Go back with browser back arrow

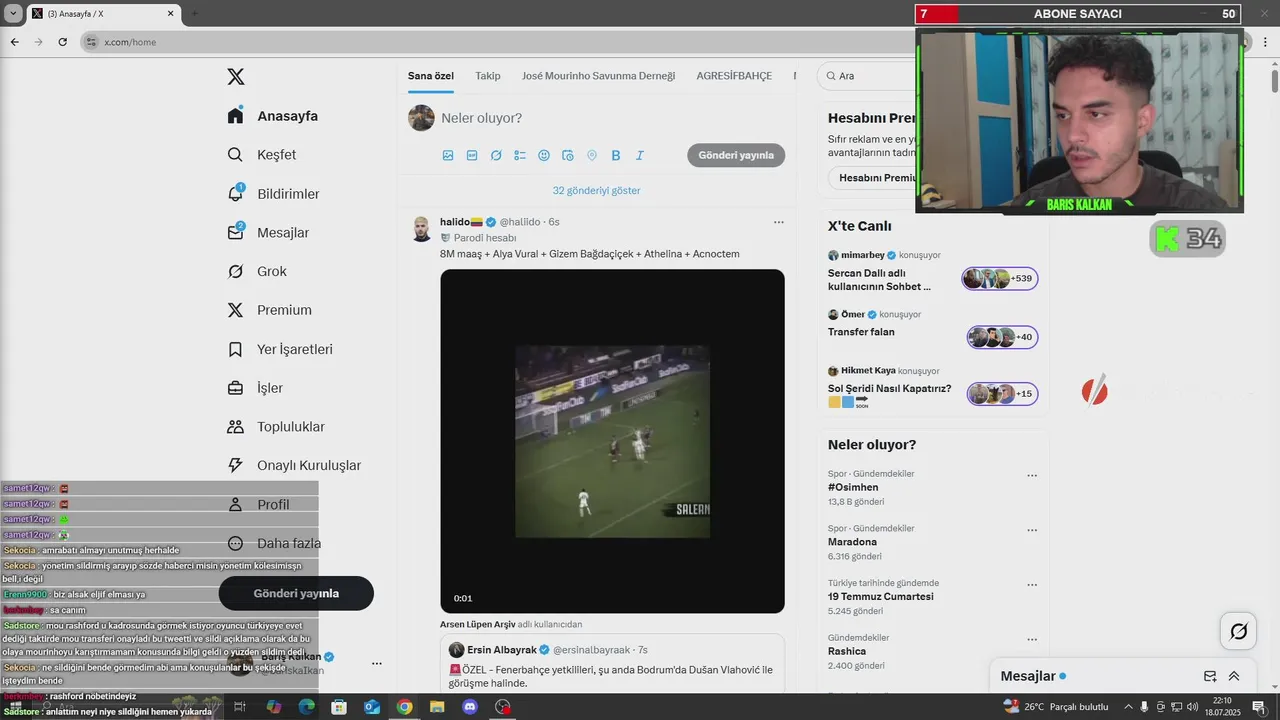coord(15,42)
